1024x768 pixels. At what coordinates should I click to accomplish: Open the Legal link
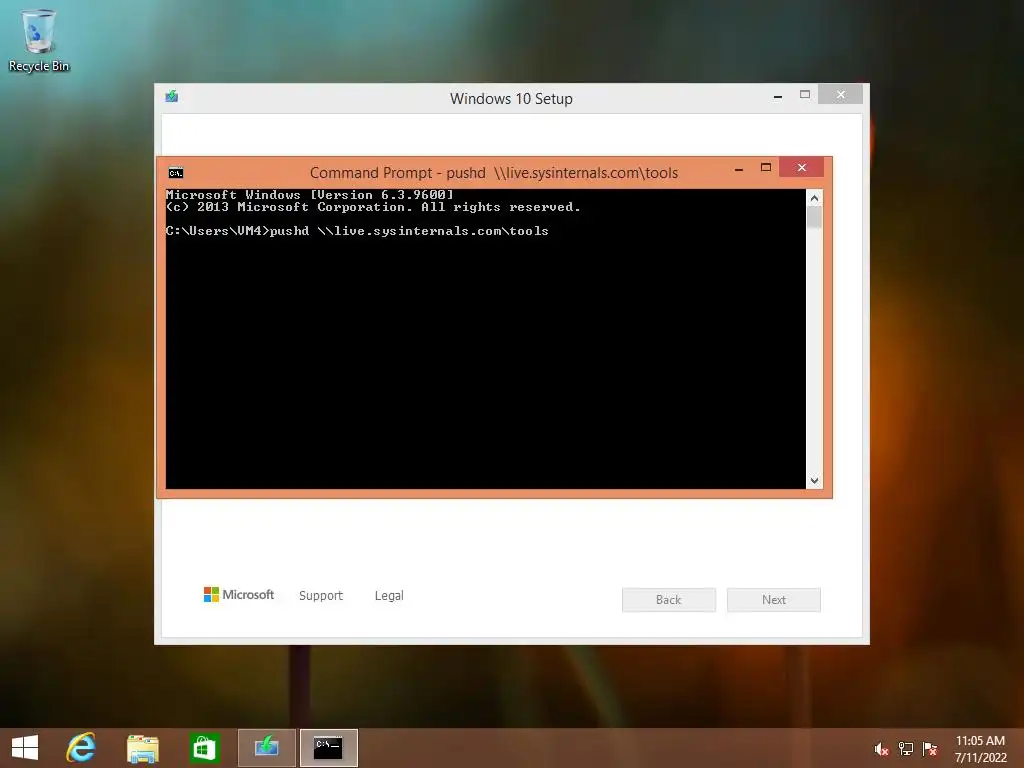pos(389,596)
